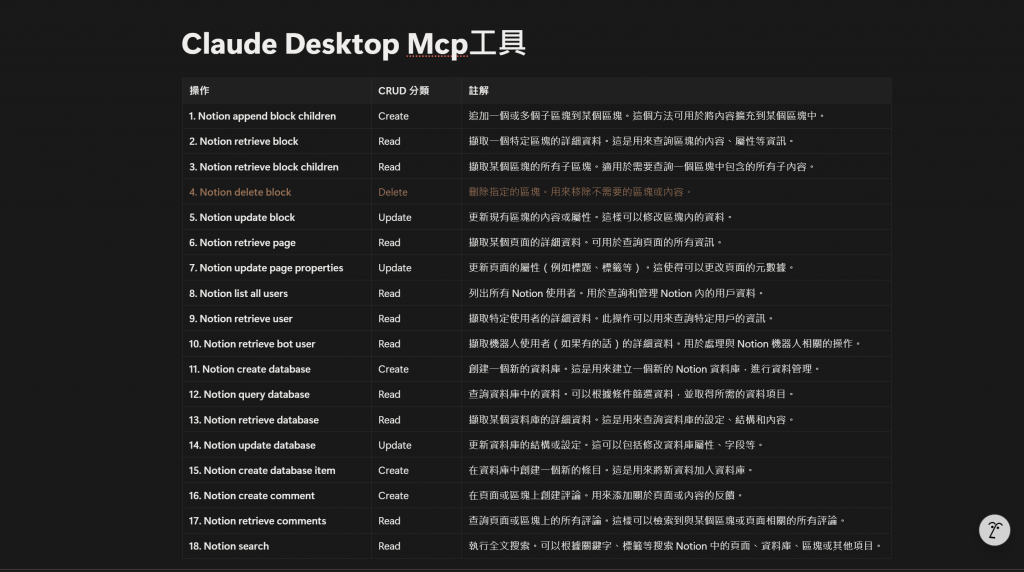Click the note text for delete block row
The image size is (1024, 572).
(580, 192)
